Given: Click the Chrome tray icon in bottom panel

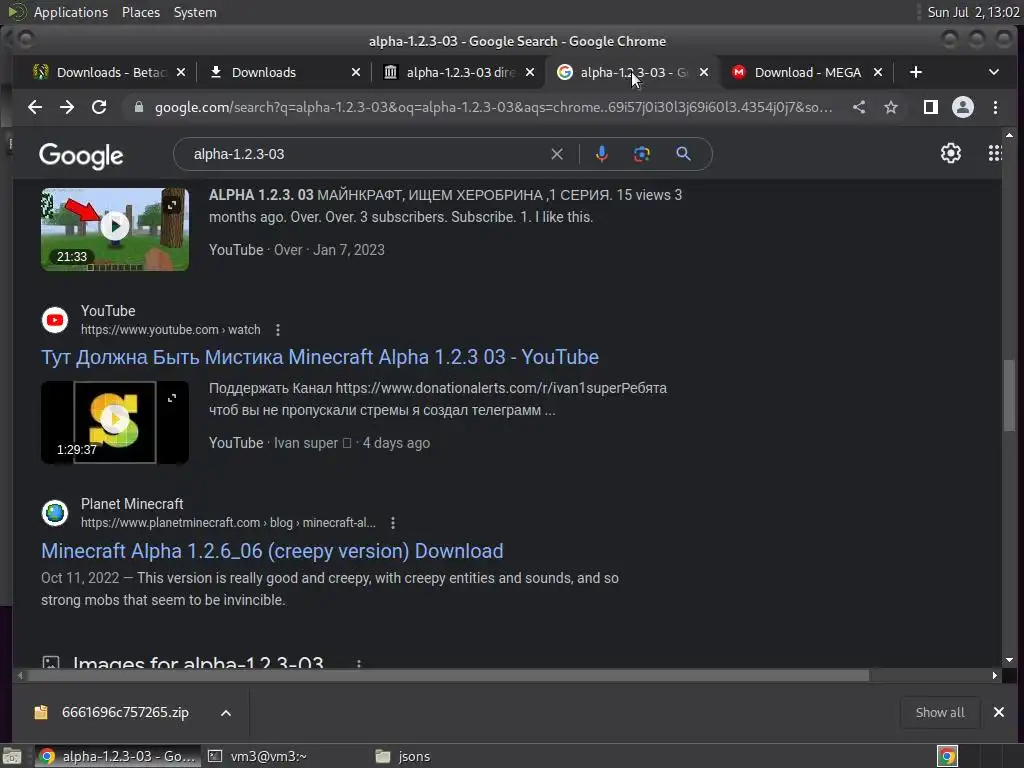Looking at the screenshot, I should (x=947, y=756).
